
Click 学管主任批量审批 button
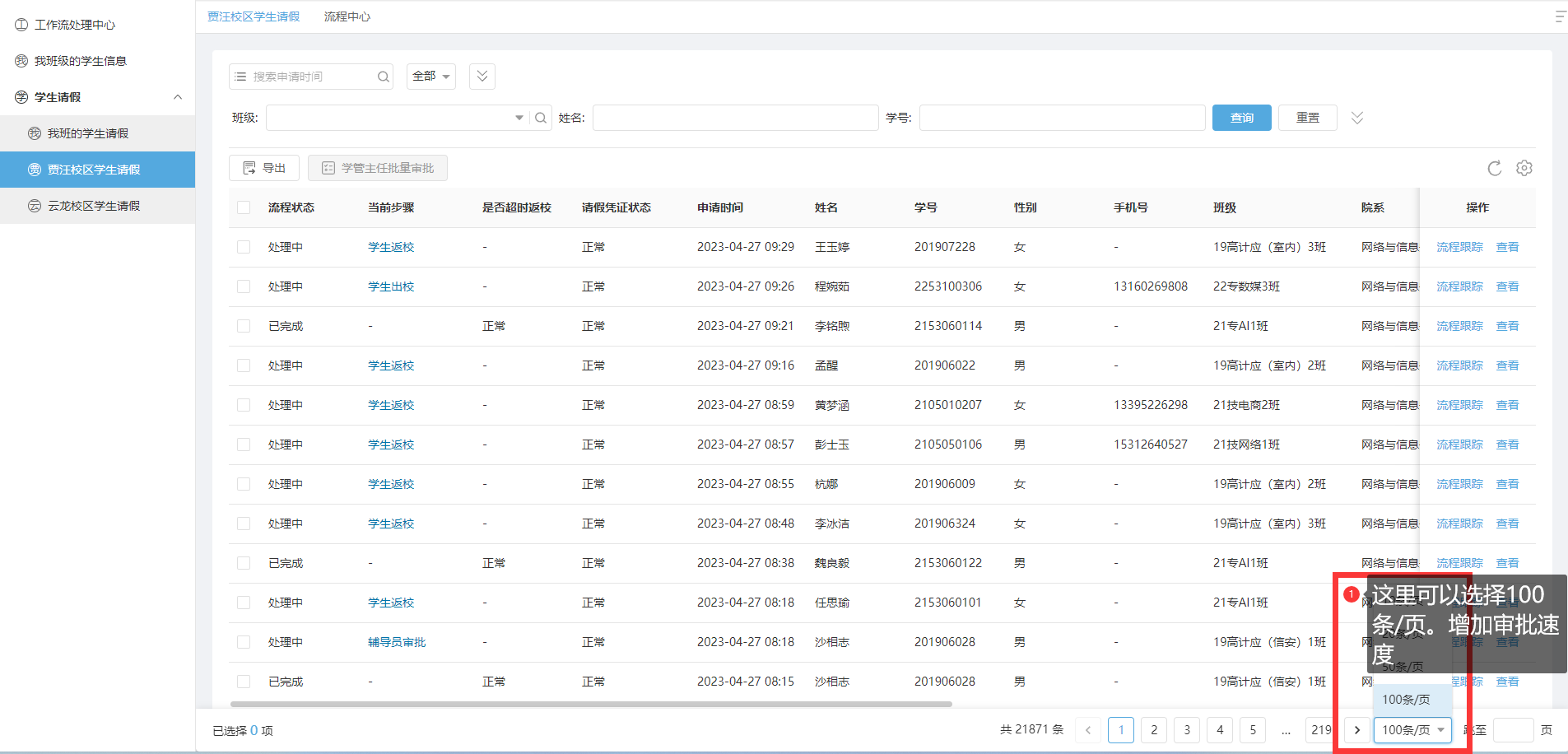377,168
